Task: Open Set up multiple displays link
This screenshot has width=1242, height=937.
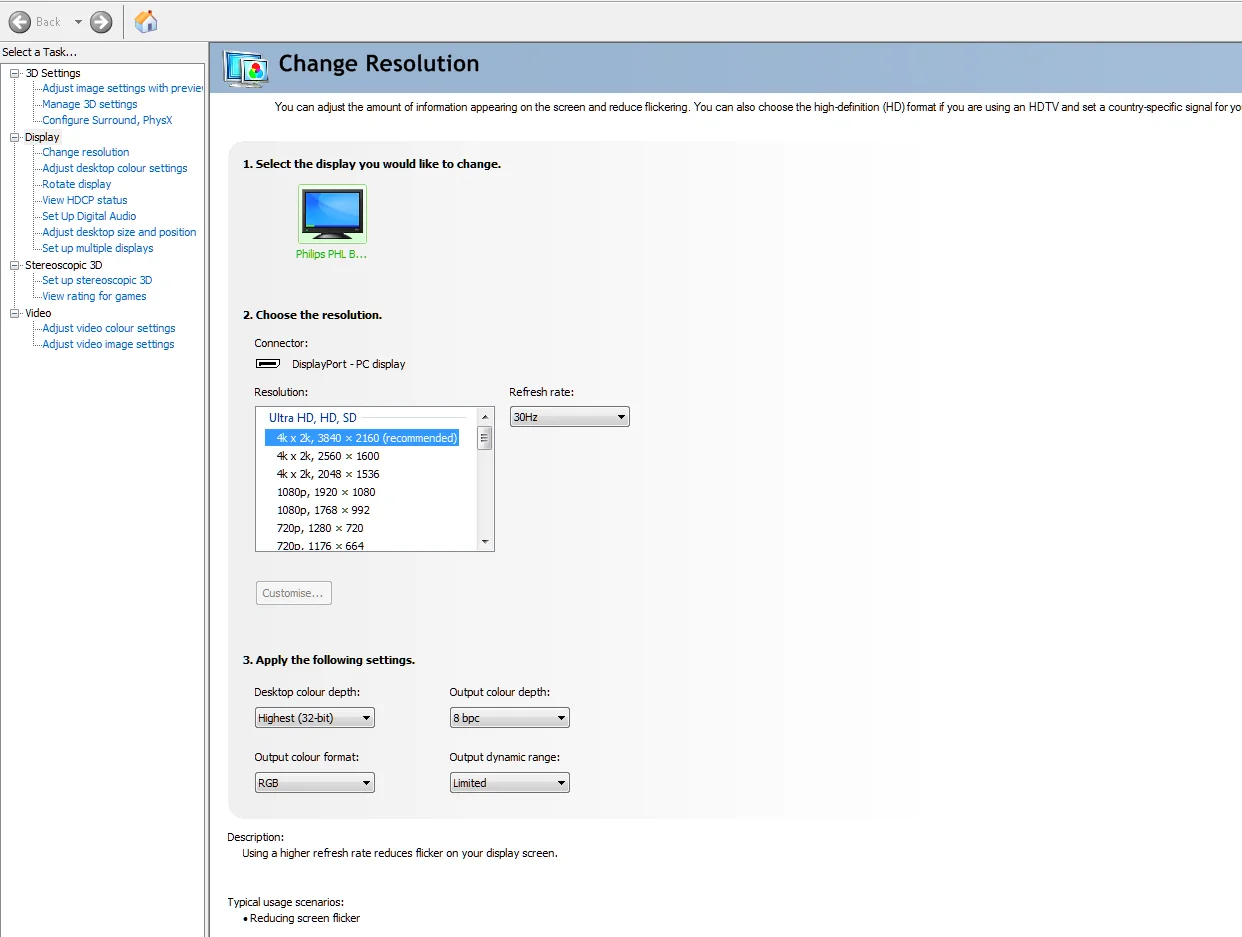Action: [x=98, y=248]
